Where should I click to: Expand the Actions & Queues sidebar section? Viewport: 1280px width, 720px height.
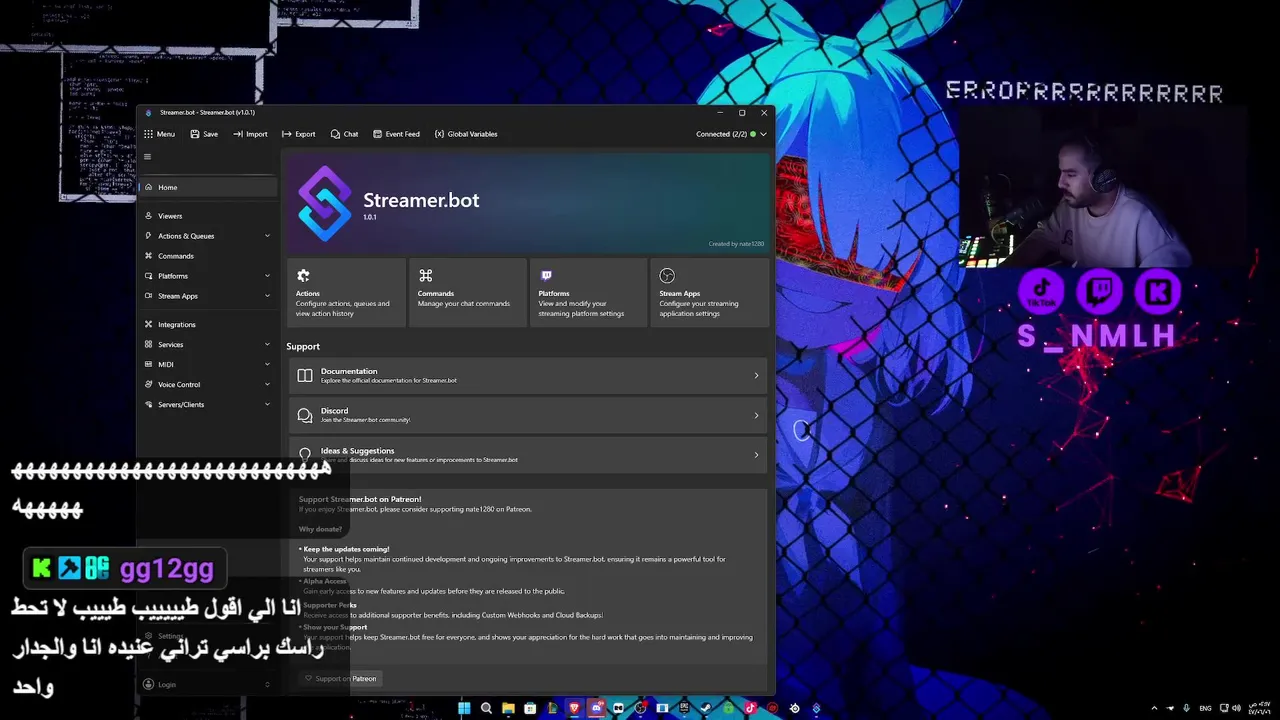pyautogui.click(x=207, y=236)
